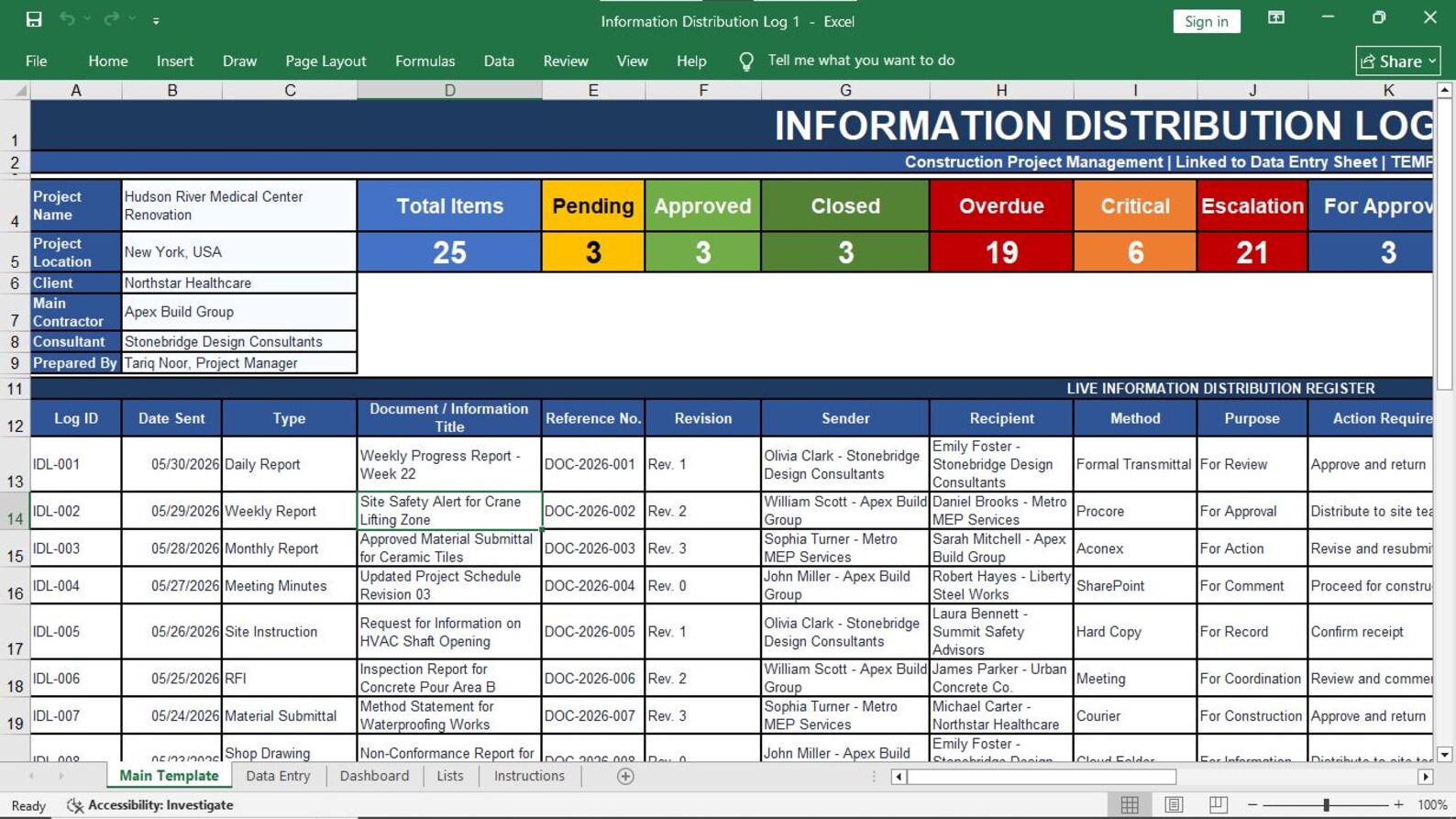Open Customize Quick Access Toolbar dropdown
The width and height of the screenshot is (1456, 819).
coord(156,20)
